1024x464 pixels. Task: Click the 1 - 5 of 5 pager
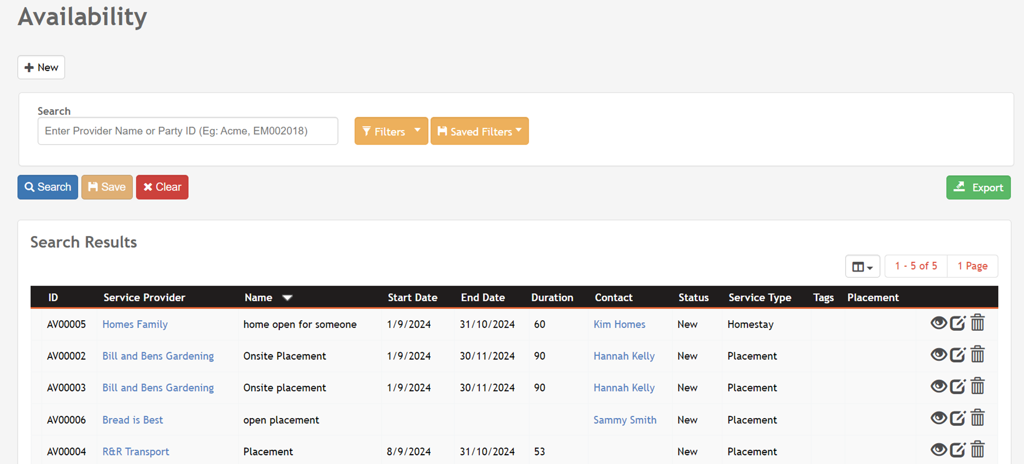916,266
